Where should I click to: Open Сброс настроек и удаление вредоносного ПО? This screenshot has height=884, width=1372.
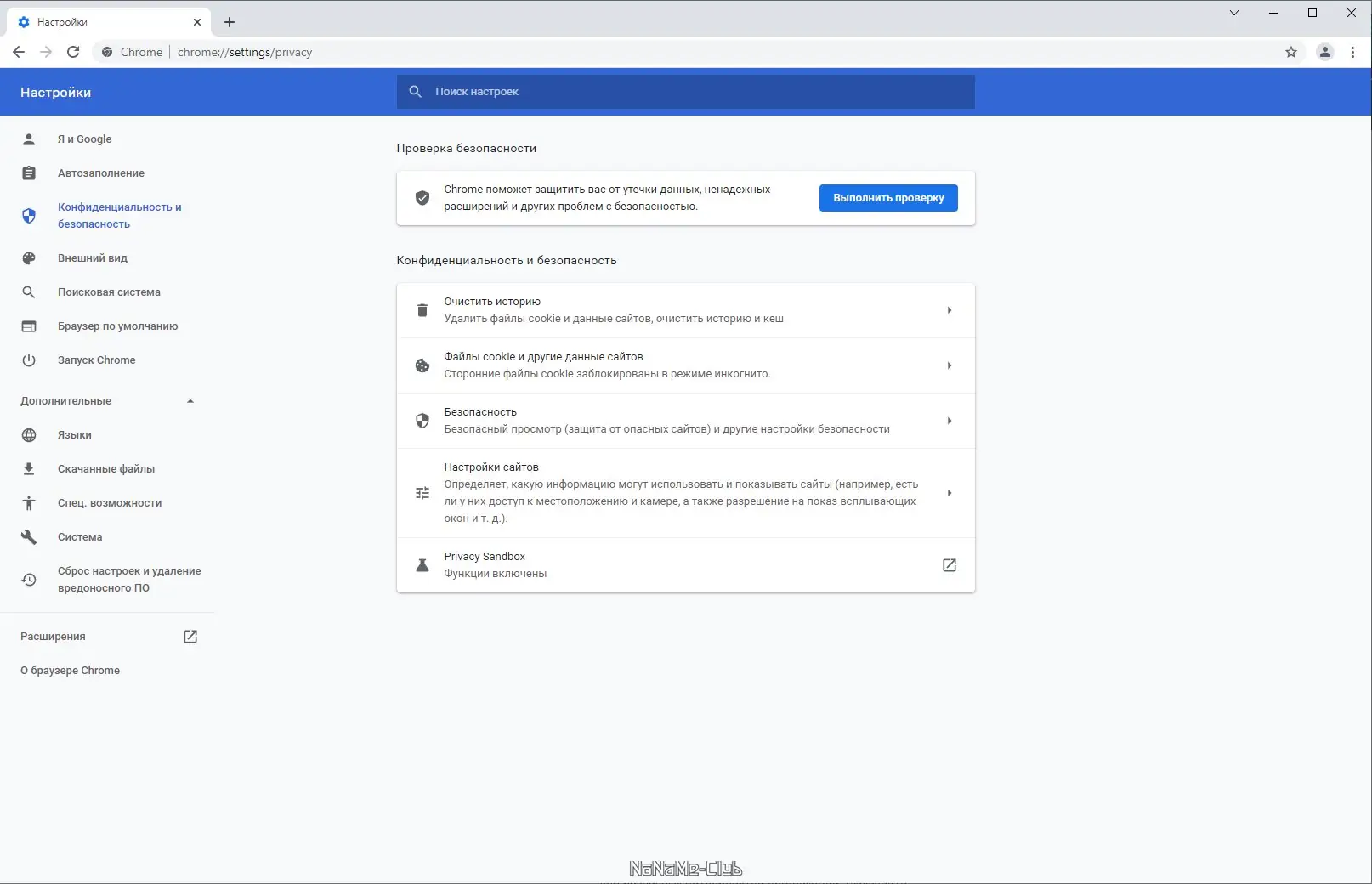tap(129, 579)
